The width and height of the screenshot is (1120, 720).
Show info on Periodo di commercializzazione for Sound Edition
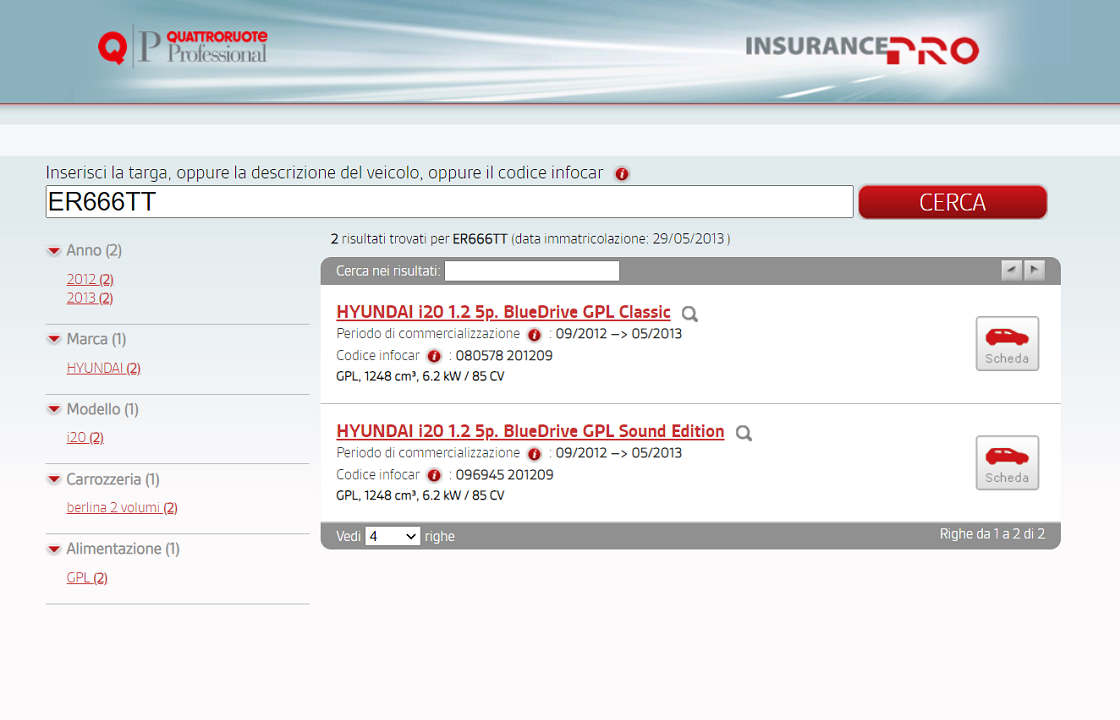click(534, 454)
